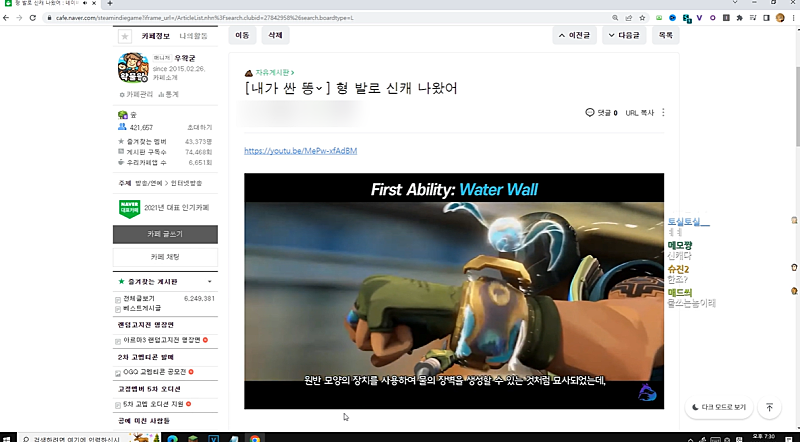Click chat username 메모짱
This screenshot has width=800, height=442.
[x=680, y=245]
